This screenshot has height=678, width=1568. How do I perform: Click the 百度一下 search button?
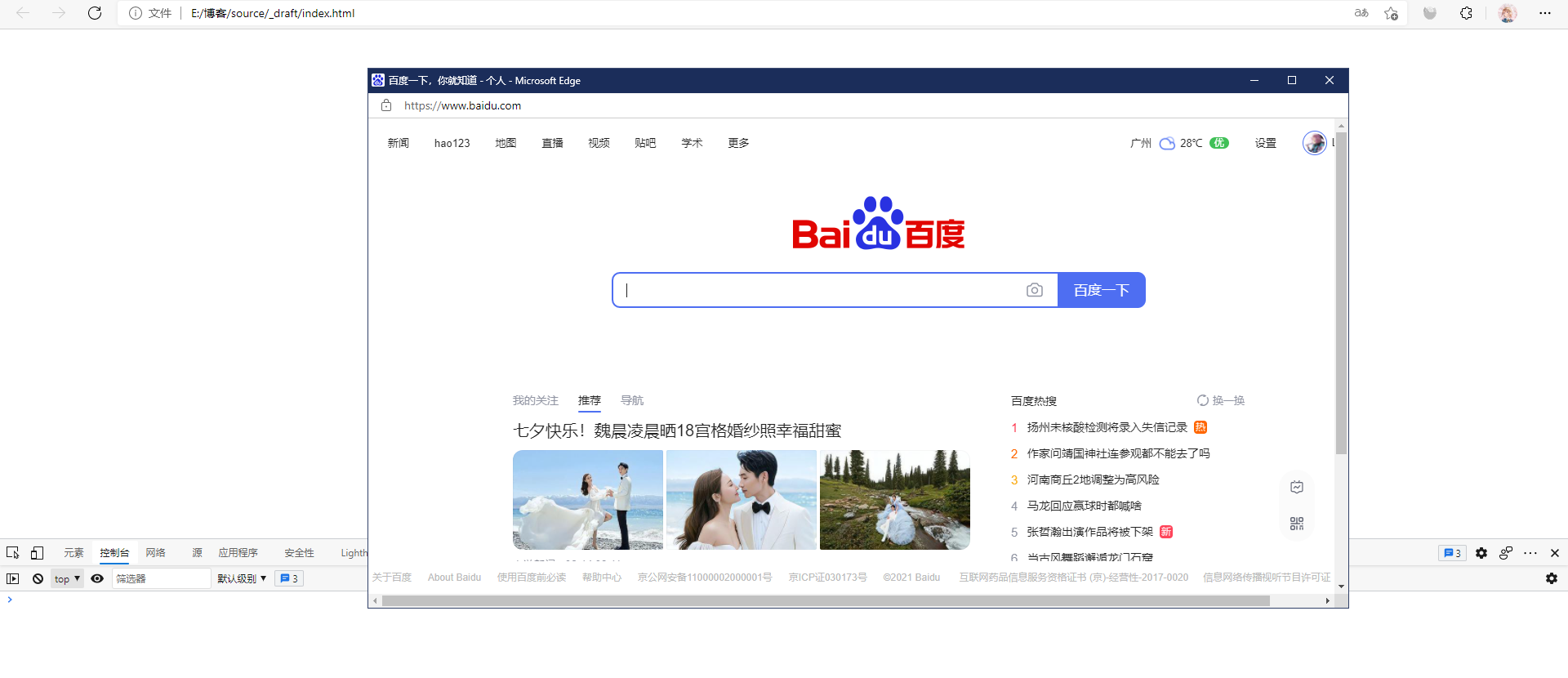click(1102, 290)
